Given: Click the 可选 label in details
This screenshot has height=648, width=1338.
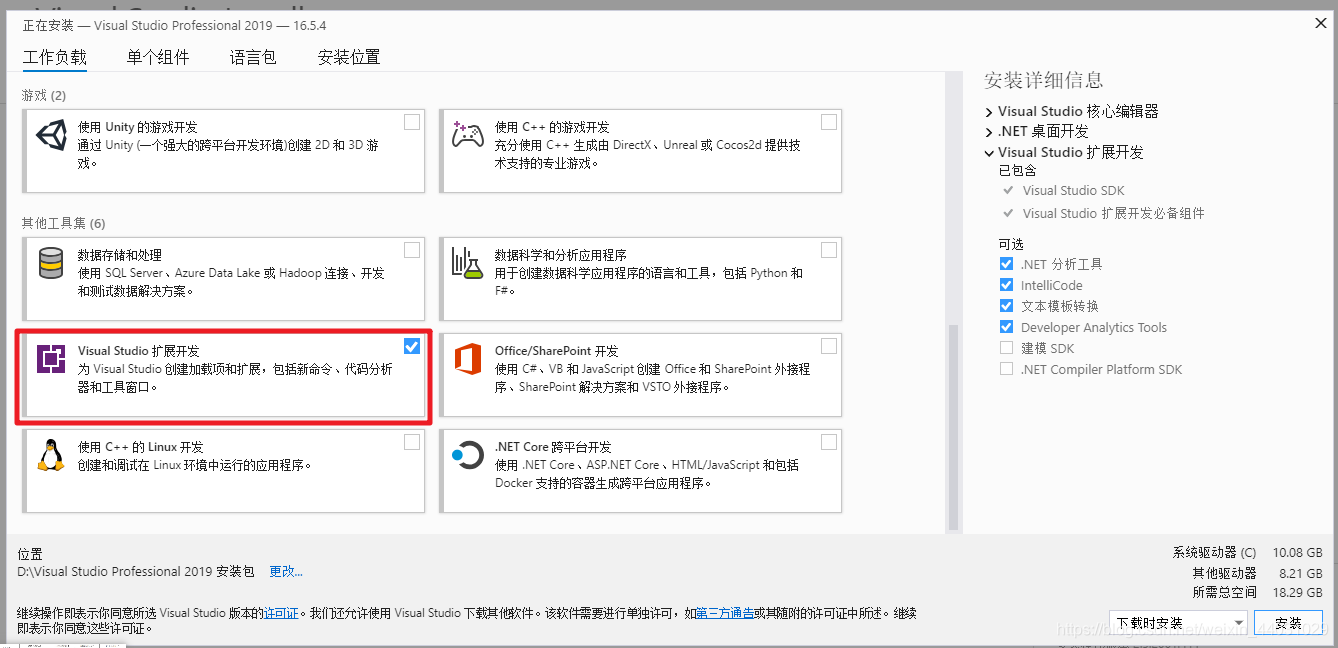Looking at the screenshot, I should (x=1011, y=244).
